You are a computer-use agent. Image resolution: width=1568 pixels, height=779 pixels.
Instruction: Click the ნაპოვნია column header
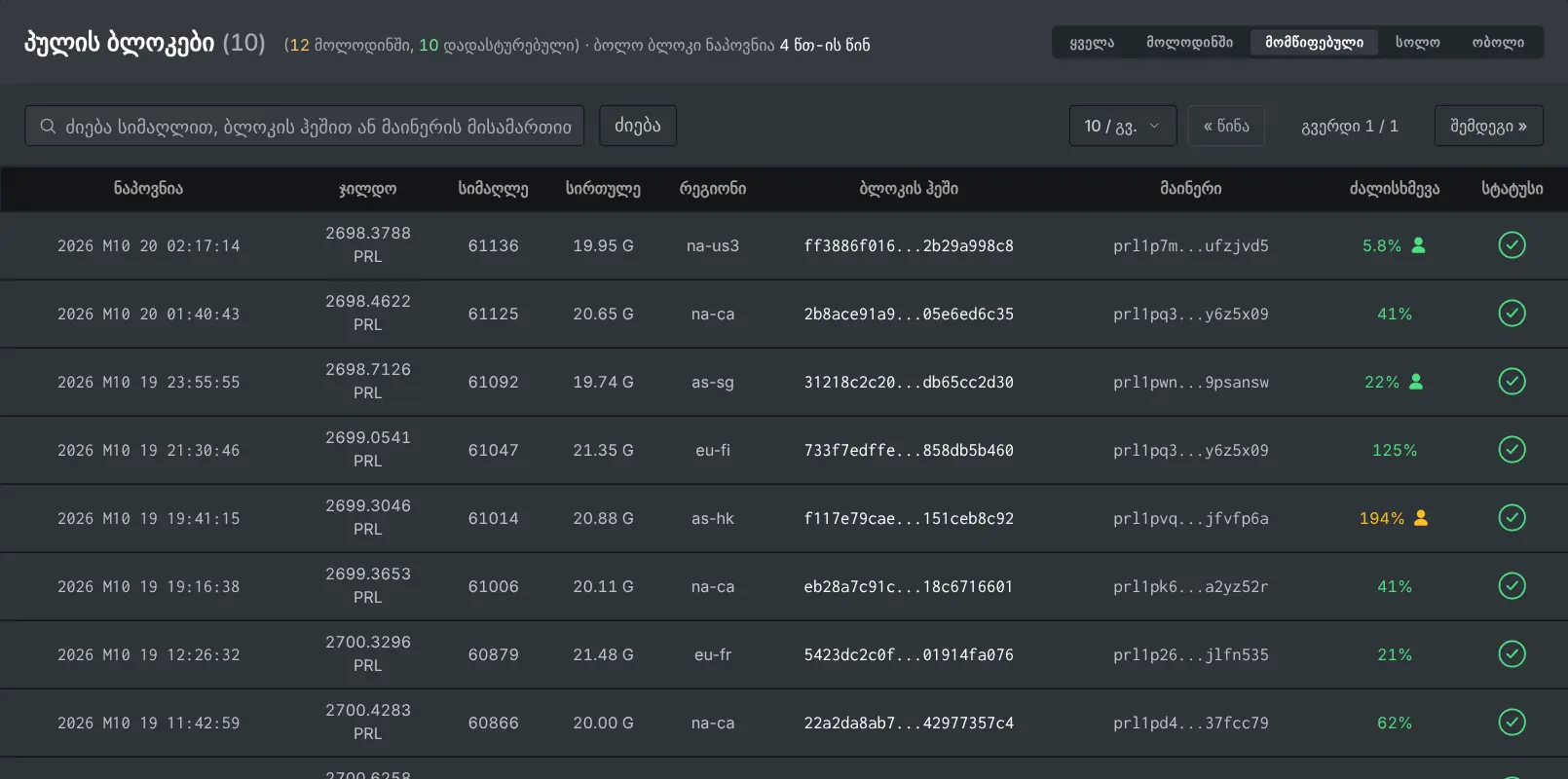pos(148,189)
